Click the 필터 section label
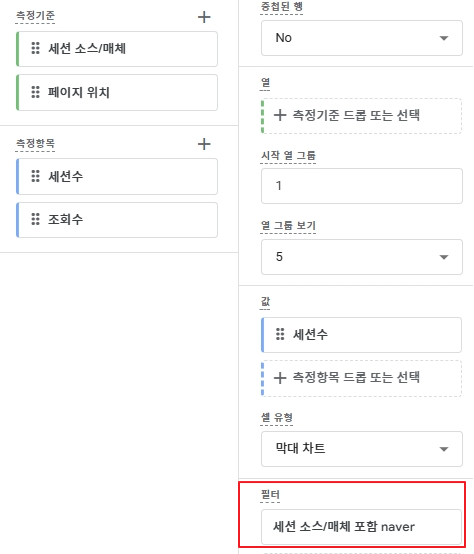 [x=270, y=495]
